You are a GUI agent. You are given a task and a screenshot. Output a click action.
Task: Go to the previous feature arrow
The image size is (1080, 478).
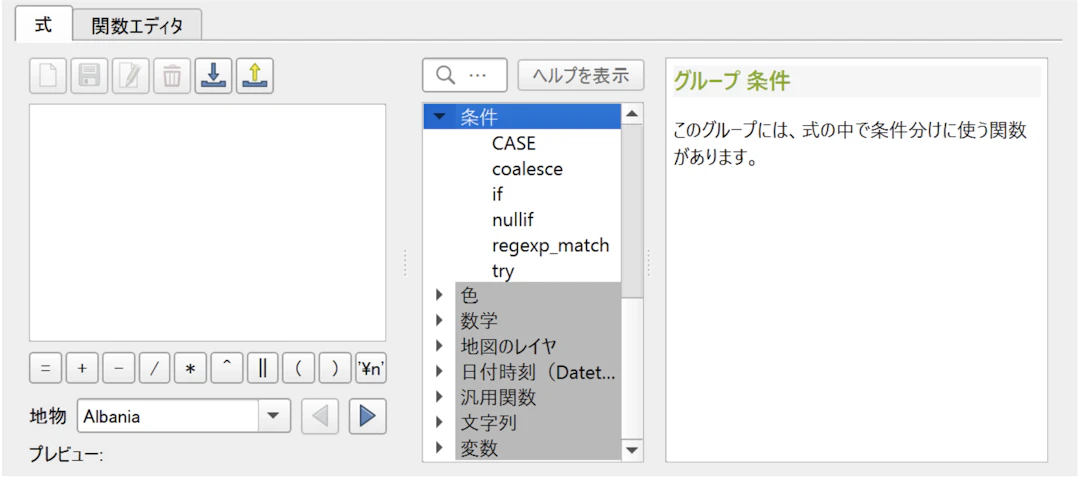click(x=320, y=416)
